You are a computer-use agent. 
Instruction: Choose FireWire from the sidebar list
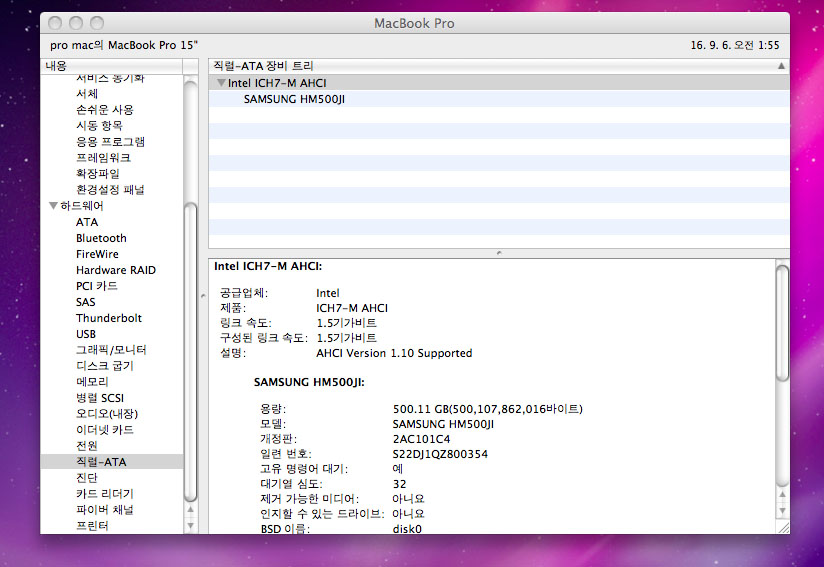(97, 254)
